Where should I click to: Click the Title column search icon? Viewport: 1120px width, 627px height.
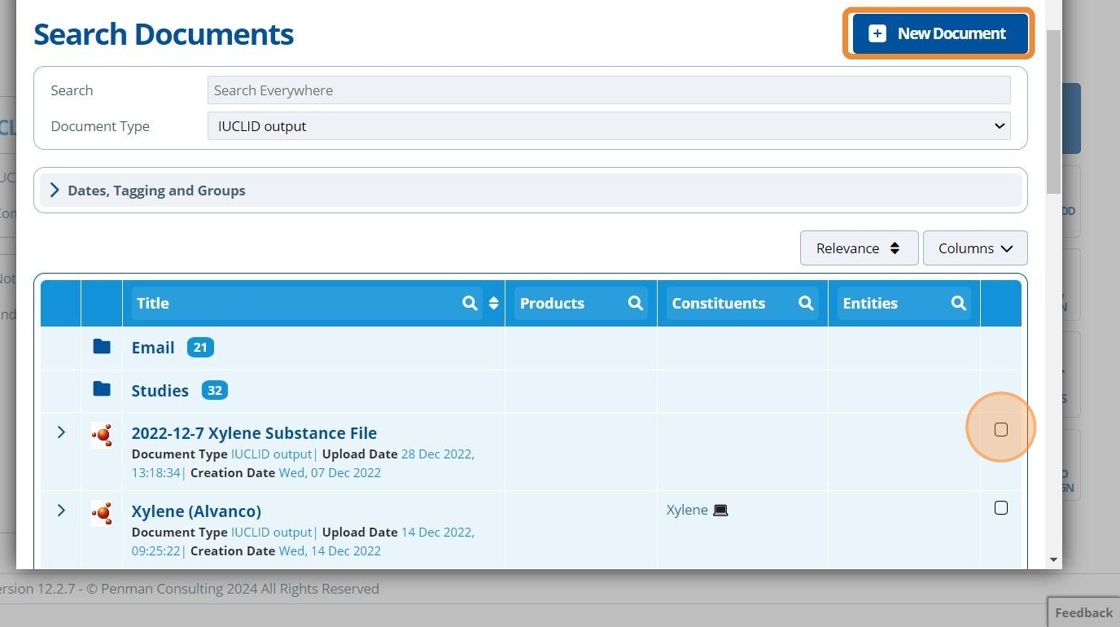469,303
